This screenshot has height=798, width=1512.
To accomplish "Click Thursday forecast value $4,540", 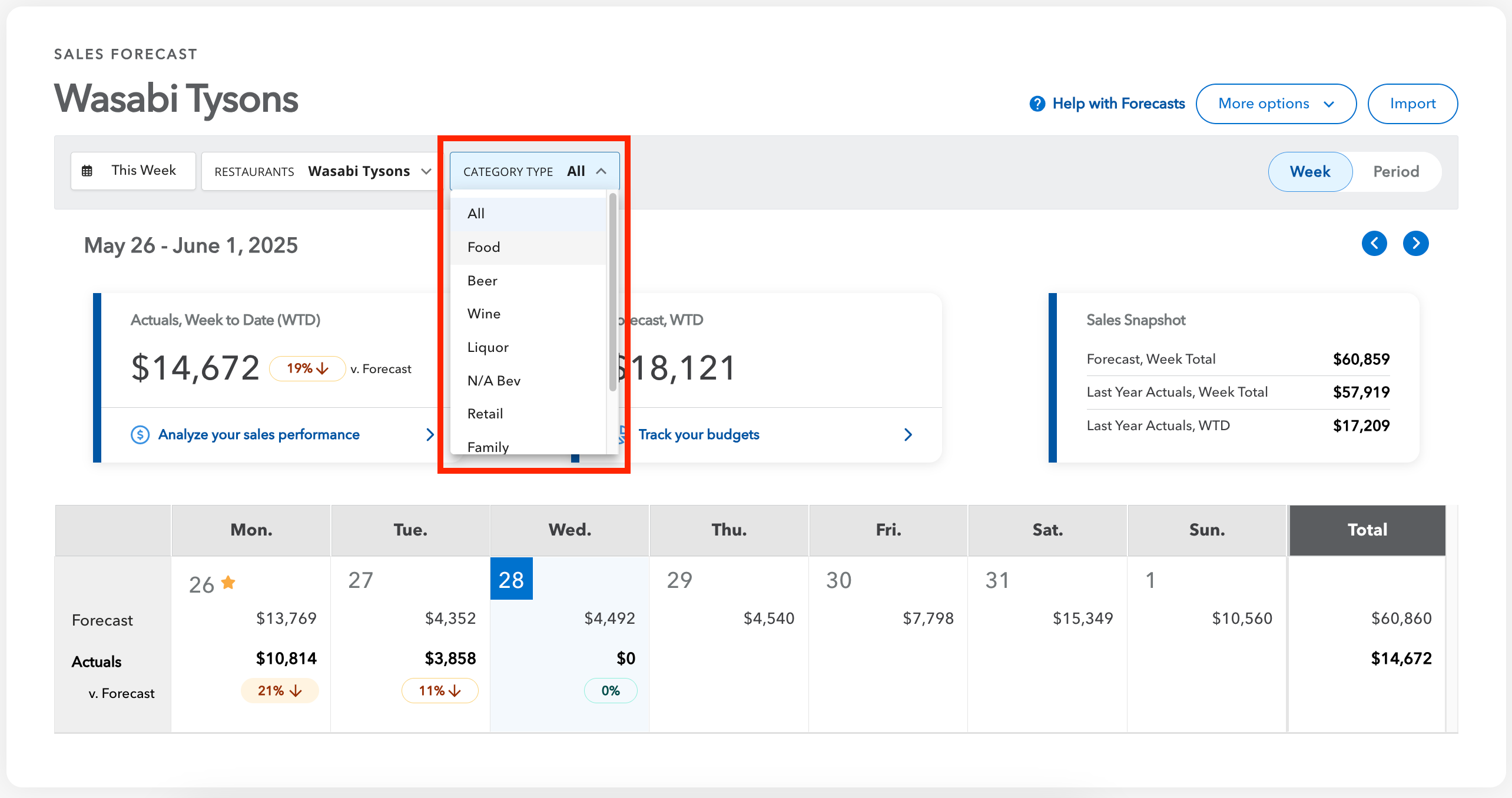I will 769,619.
